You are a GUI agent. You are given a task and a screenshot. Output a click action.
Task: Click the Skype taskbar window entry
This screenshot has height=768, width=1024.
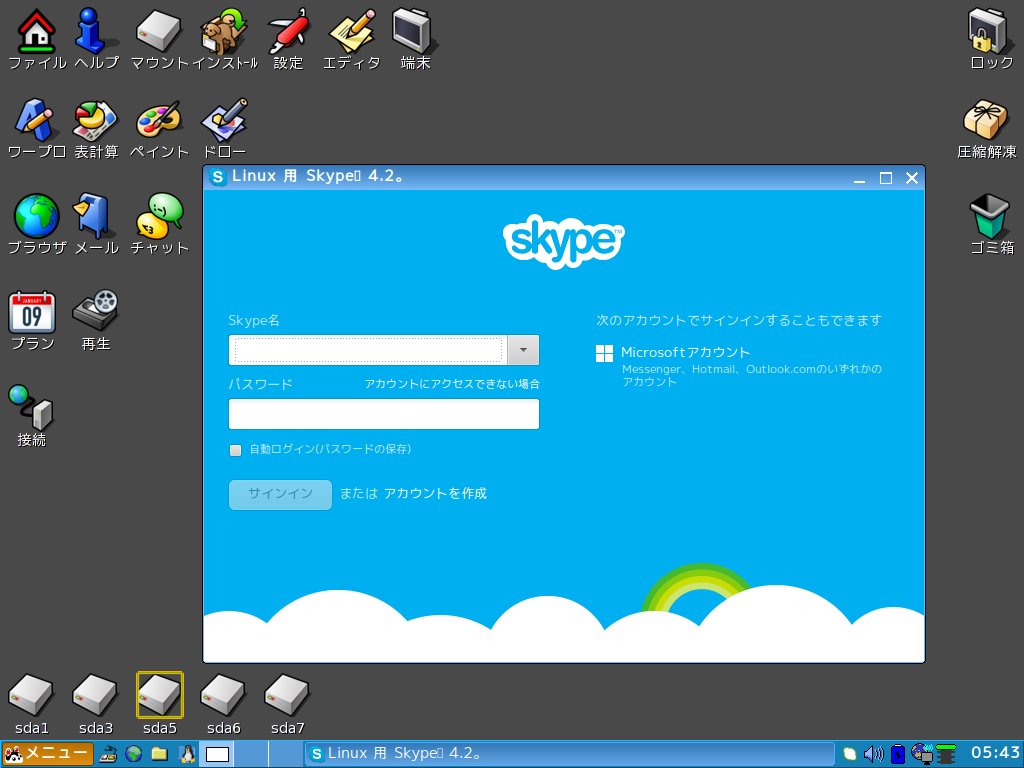click(569, 754)
